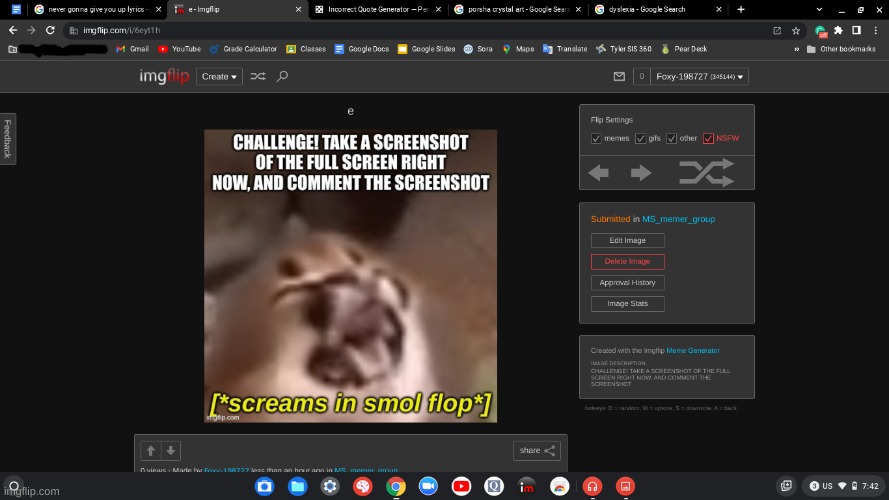Open the tab search chevron

click(819, 9)
